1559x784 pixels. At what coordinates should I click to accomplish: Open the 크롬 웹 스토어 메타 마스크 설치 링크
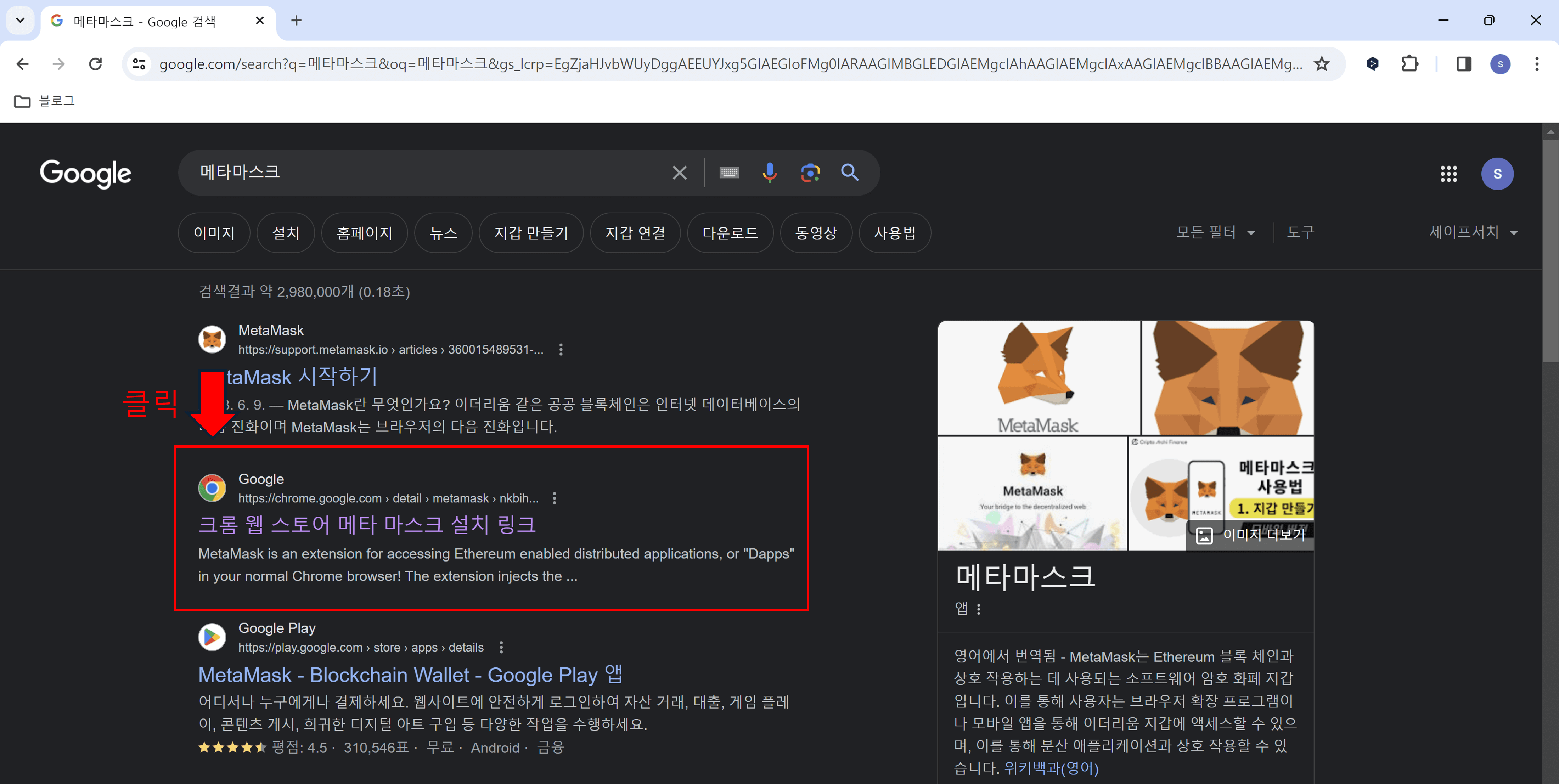[367, 524]
